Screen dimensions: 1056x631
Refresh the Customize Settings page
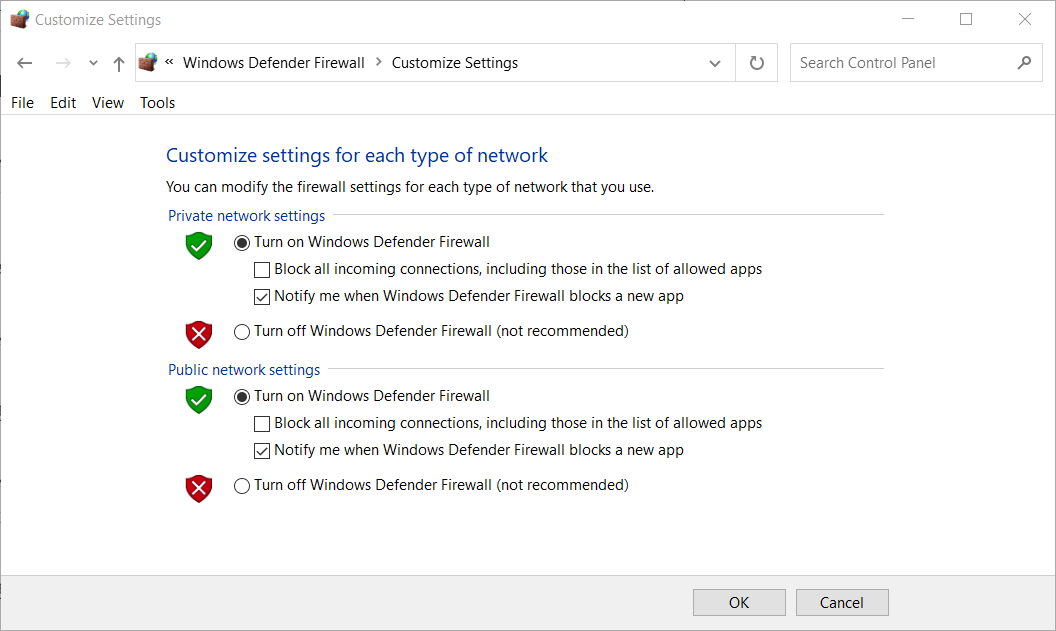click(756, 63)
